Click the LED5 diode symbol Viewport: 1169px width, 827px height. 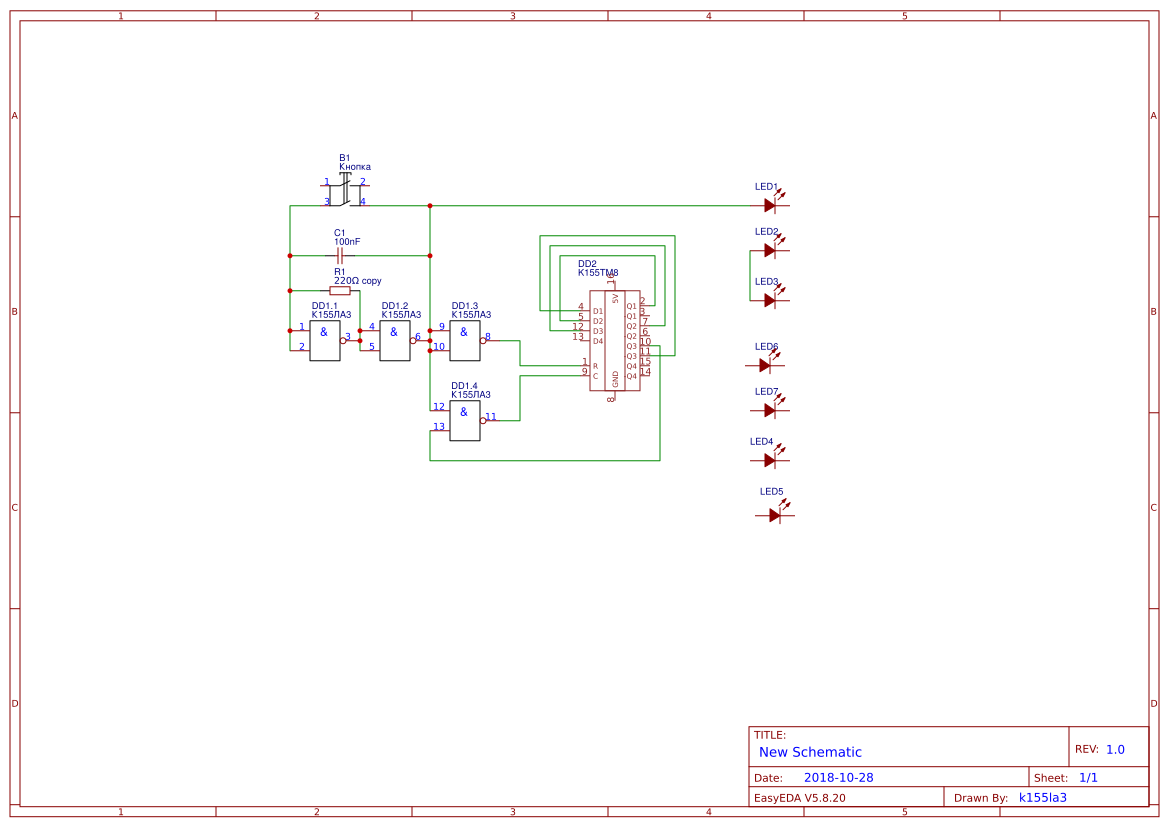pos(775,515)
